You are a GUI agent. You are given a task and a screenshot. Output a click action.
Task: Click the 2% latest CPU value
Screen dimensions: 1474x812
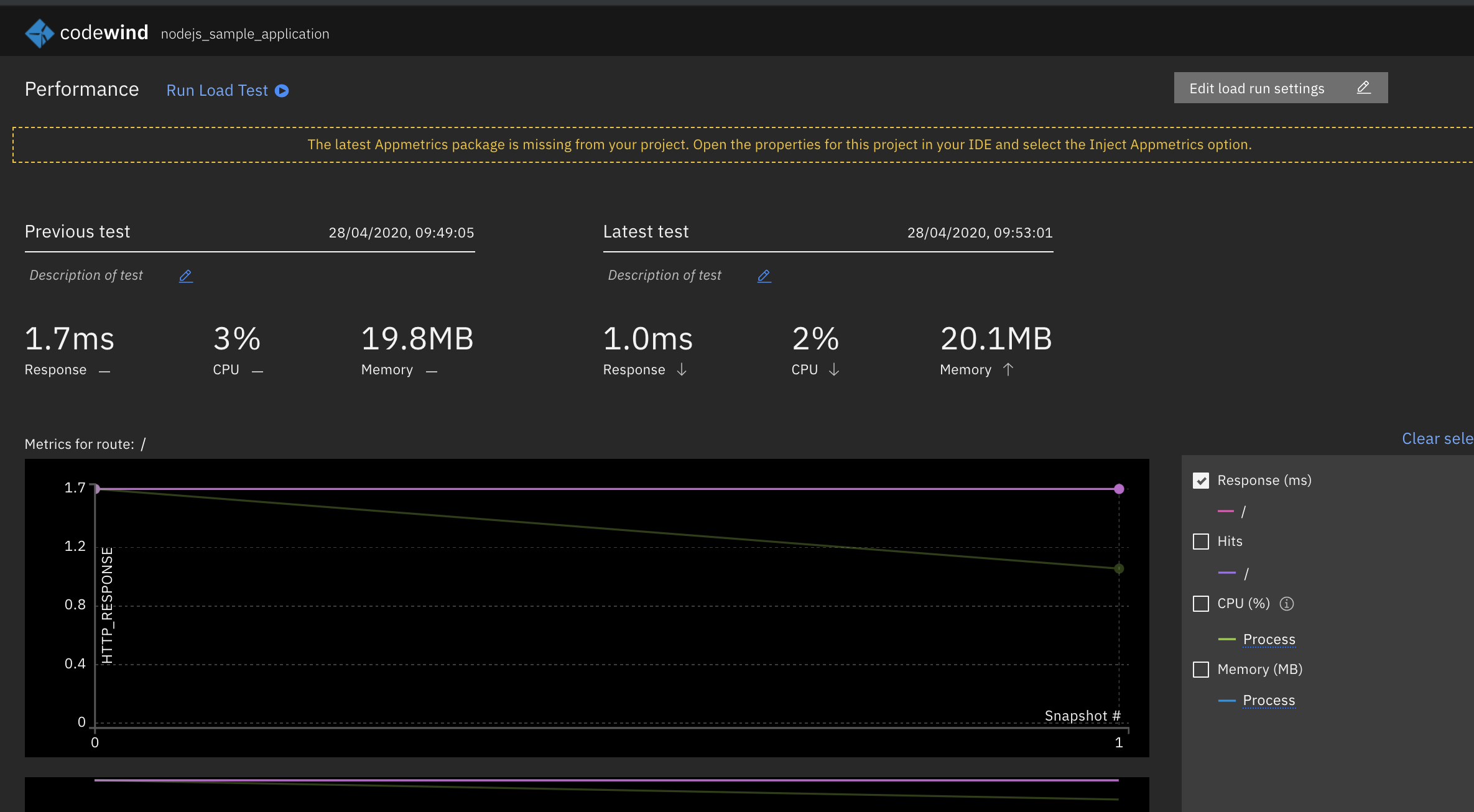coord(815,339)
